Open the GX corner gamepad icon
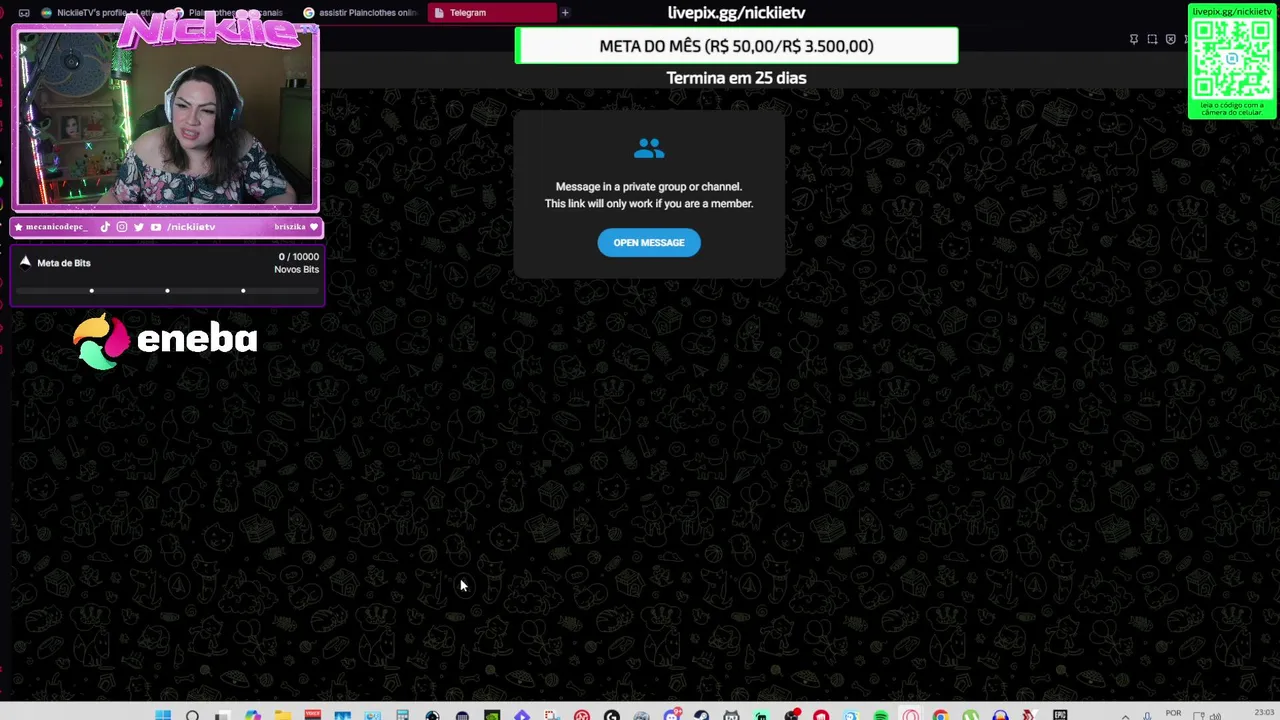 tap(24, 12)
